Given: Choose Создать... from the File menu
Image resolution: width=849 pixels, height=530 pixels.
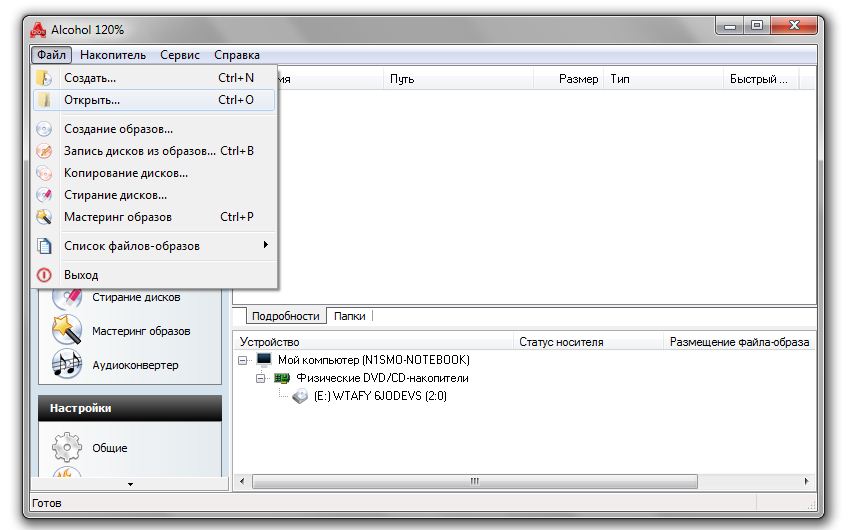Looking at the screenshot, I should 154,78.
